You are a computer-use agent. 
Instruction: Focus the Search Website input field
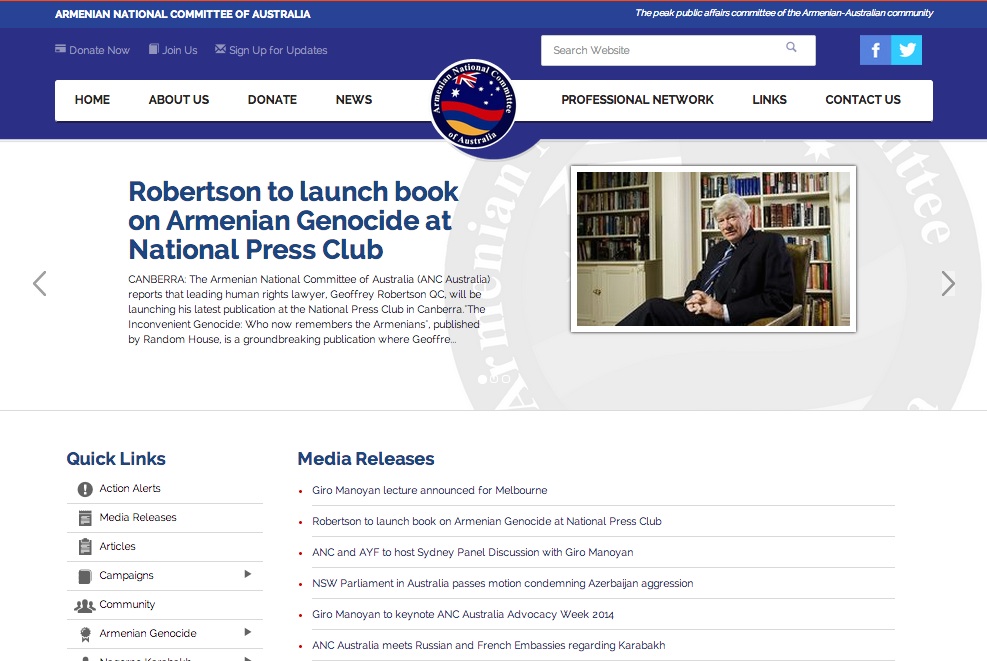pyautogui.click(x=678, y=50)
